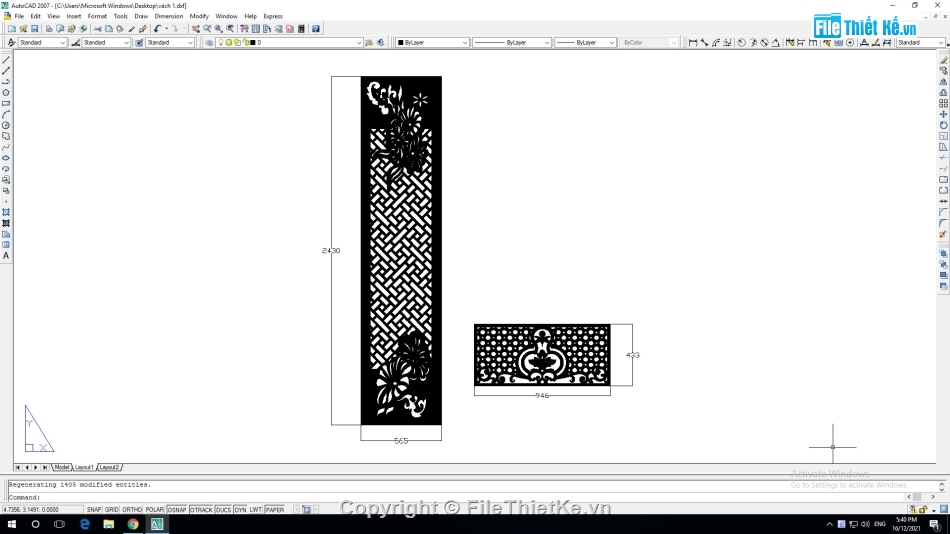Image resolution: width=950 pixels, height=534 pixels.
Task: Click the Radius Dimension icon
Action: (742, 42)
